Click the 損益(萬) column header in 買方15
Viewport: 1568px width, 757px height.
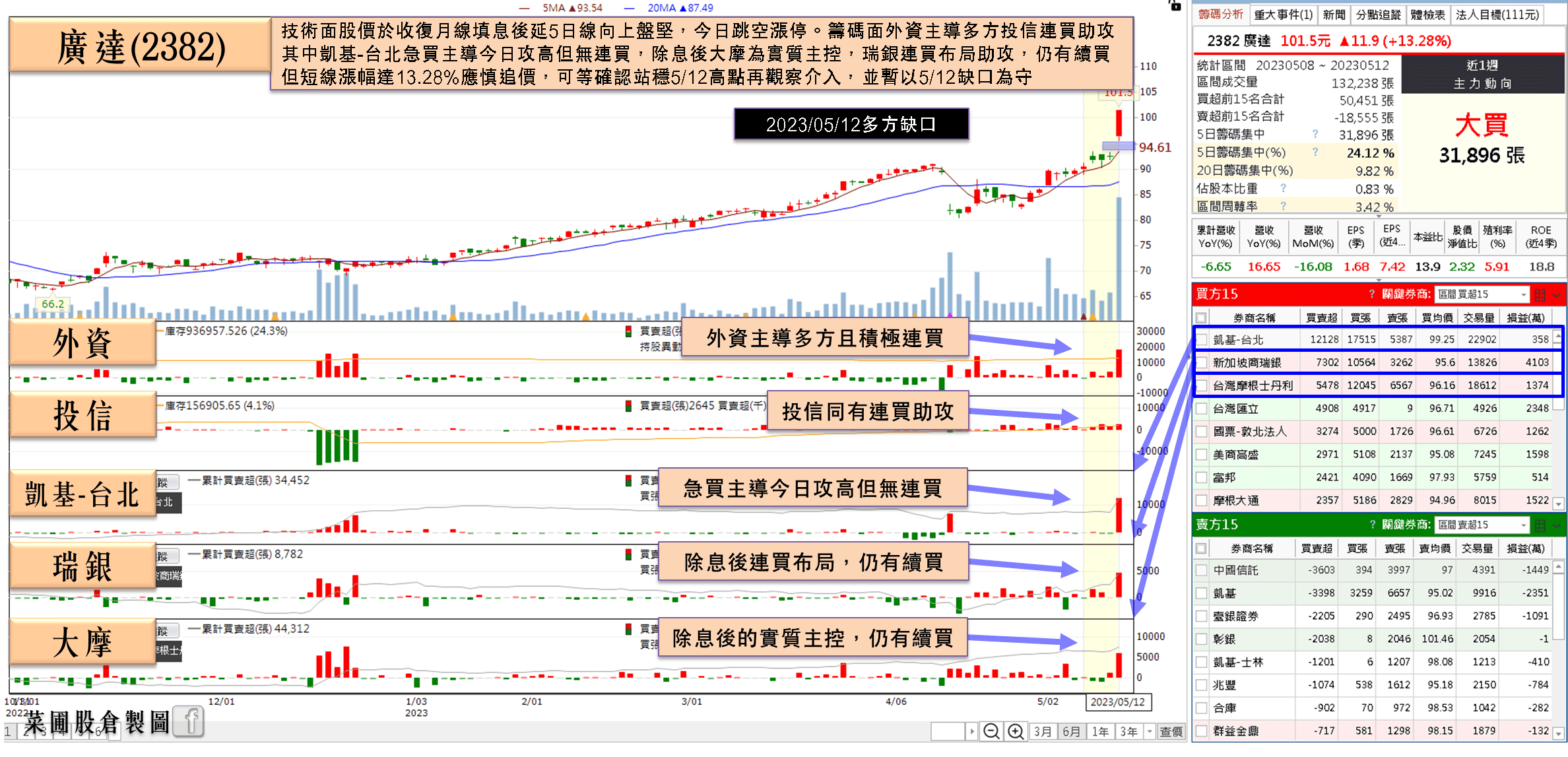(1525, 317)
